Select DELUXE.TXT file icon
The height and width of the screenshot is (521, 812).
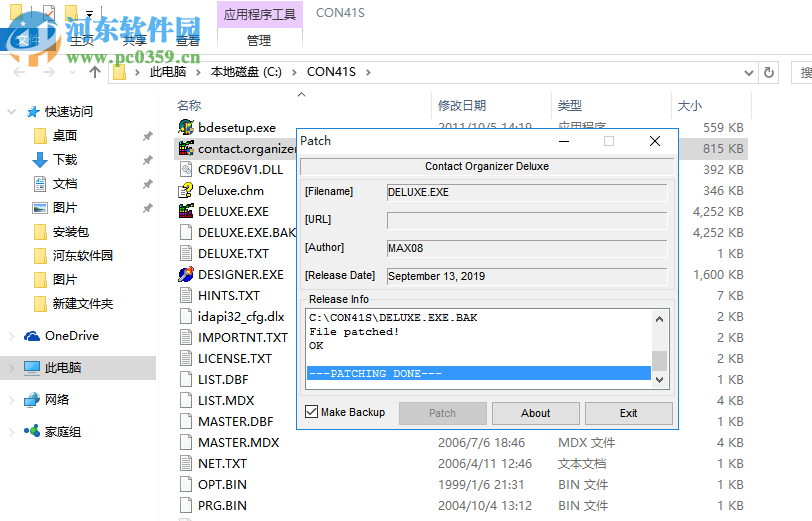pyautogui.click(x=186, y=253)
